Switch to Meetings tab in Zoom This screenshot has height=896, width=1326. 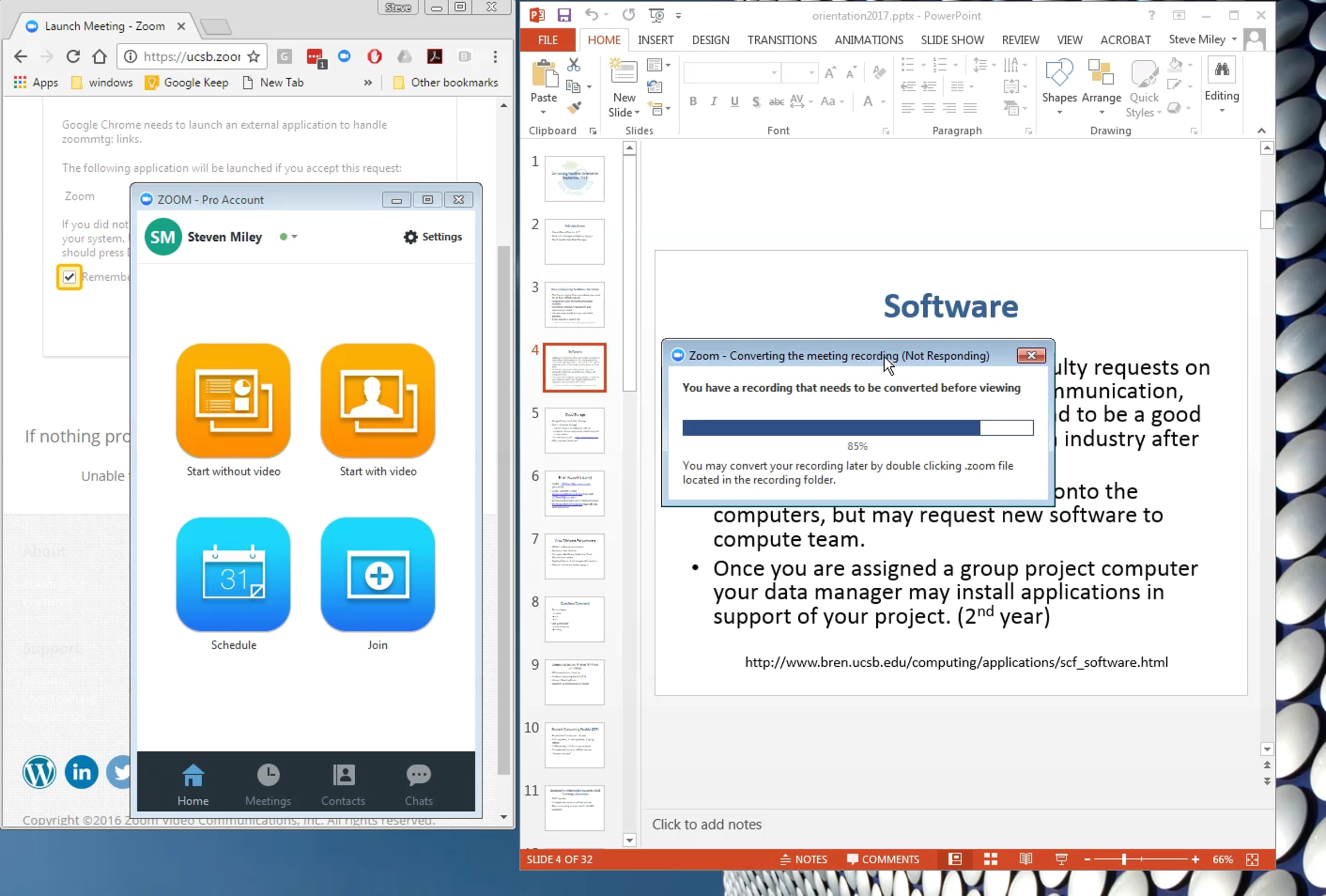267,785
